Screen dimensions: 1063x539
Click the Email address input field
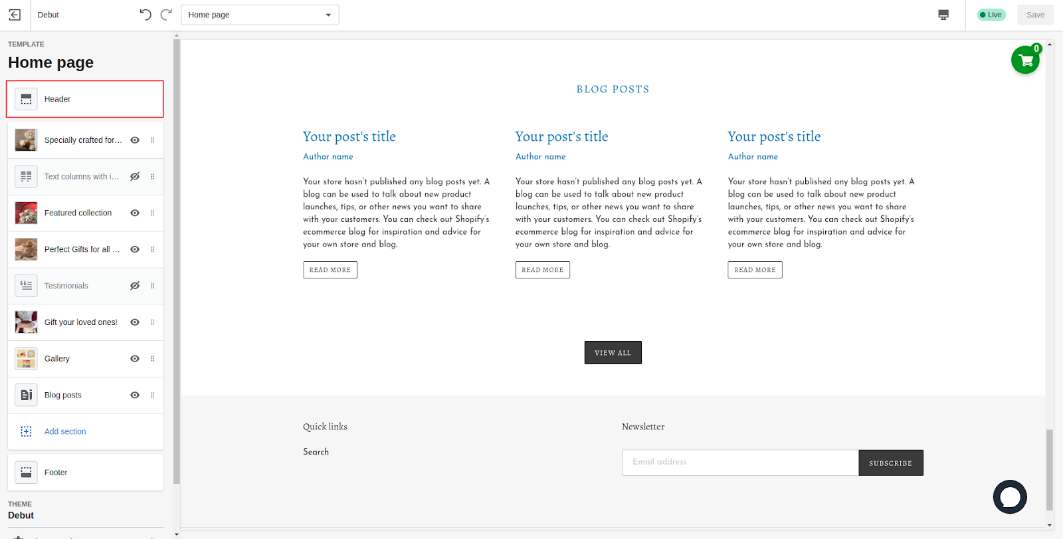pos(740,463)
